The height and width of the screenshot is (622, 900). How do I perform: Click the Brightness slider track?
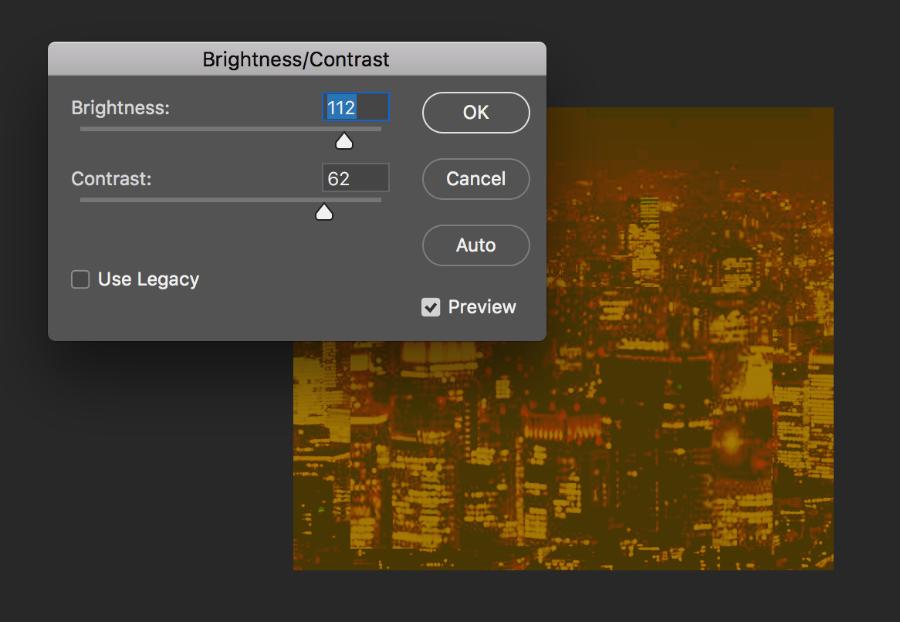pyautogui.click(x=200, y=129)
